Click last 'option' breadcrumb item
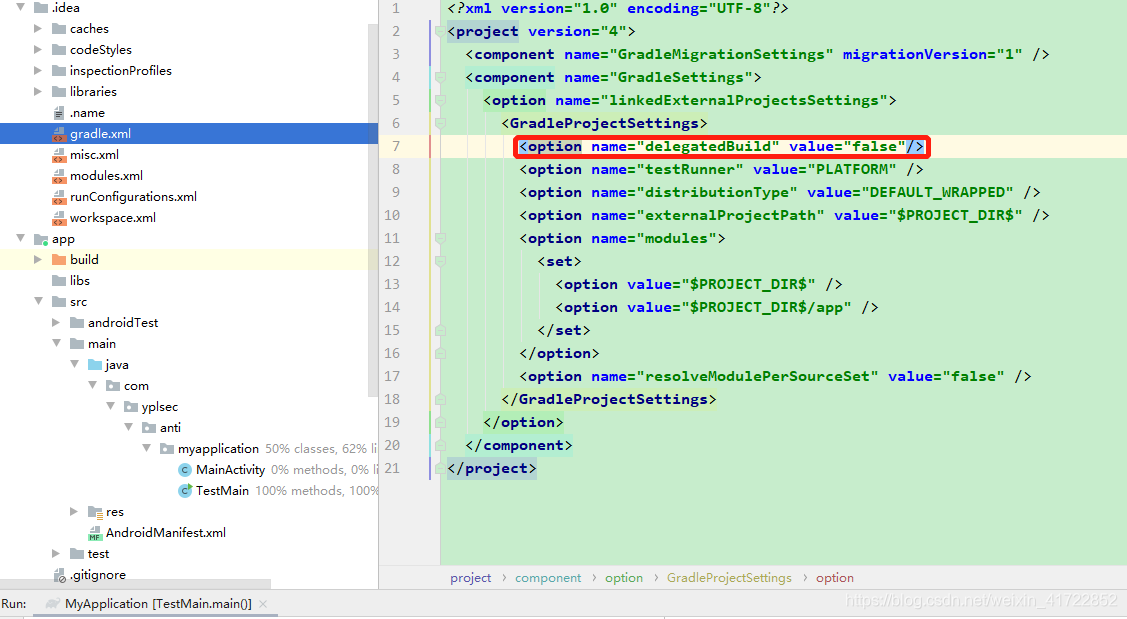This screenshot has height=619, width=1127. pyautogui.click(x=834, y=578)
